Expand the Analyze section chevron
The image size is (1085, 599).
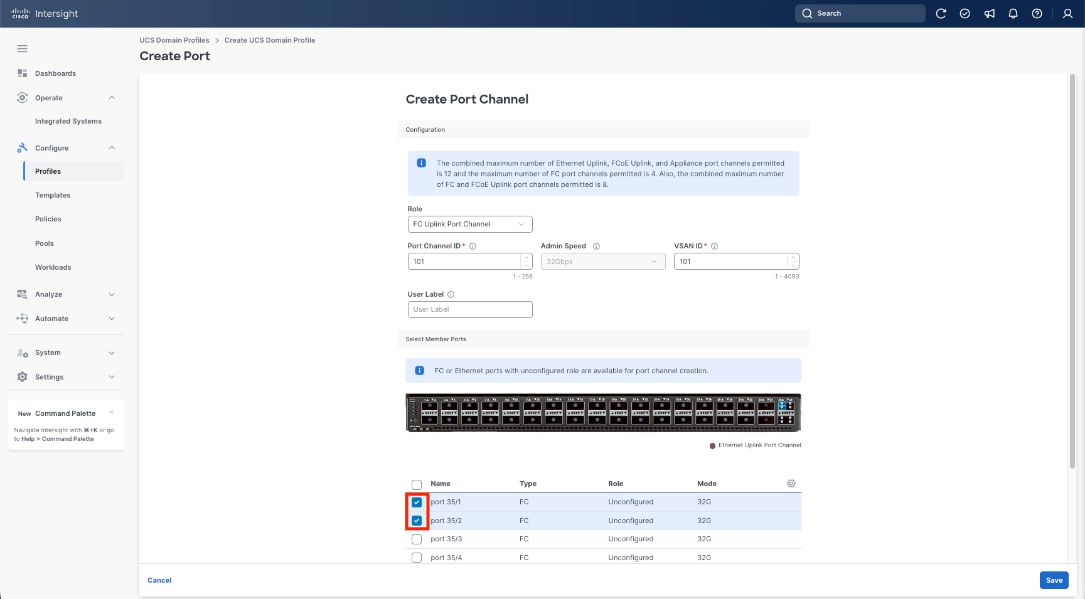click(111, 295)
